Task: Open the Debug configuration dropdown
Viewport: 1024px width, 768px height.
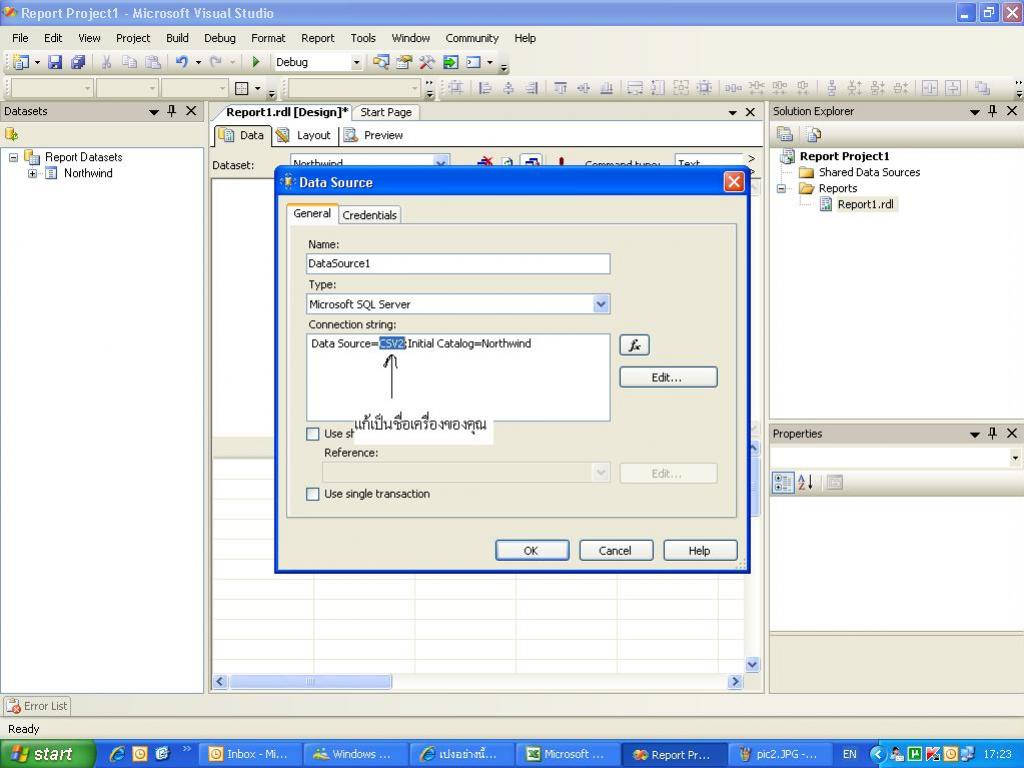Action: [357, 62]
